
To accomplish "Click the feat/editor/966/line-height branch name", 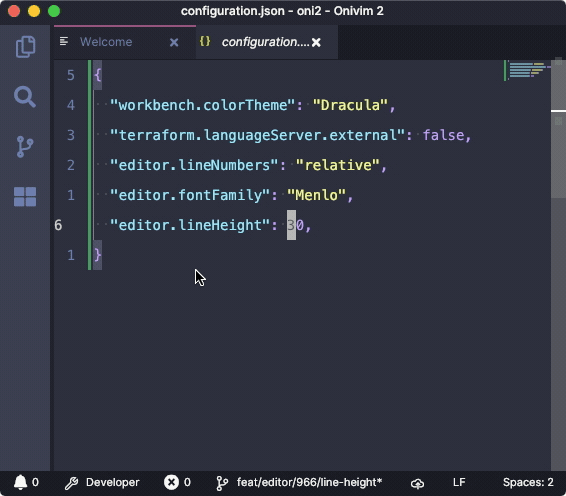I will 309,482.
